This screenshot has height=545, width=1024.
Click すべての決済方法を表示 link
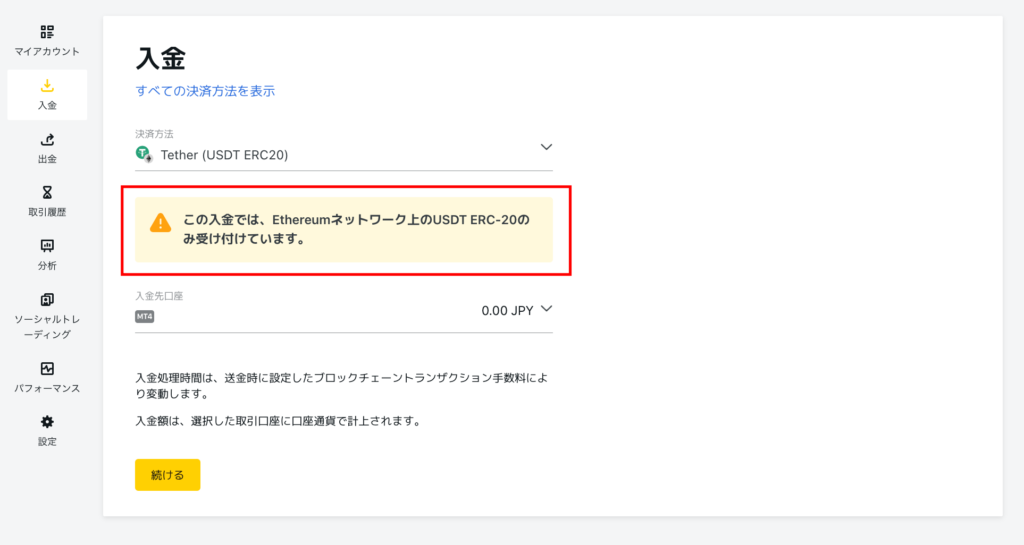tap(205, 91)
